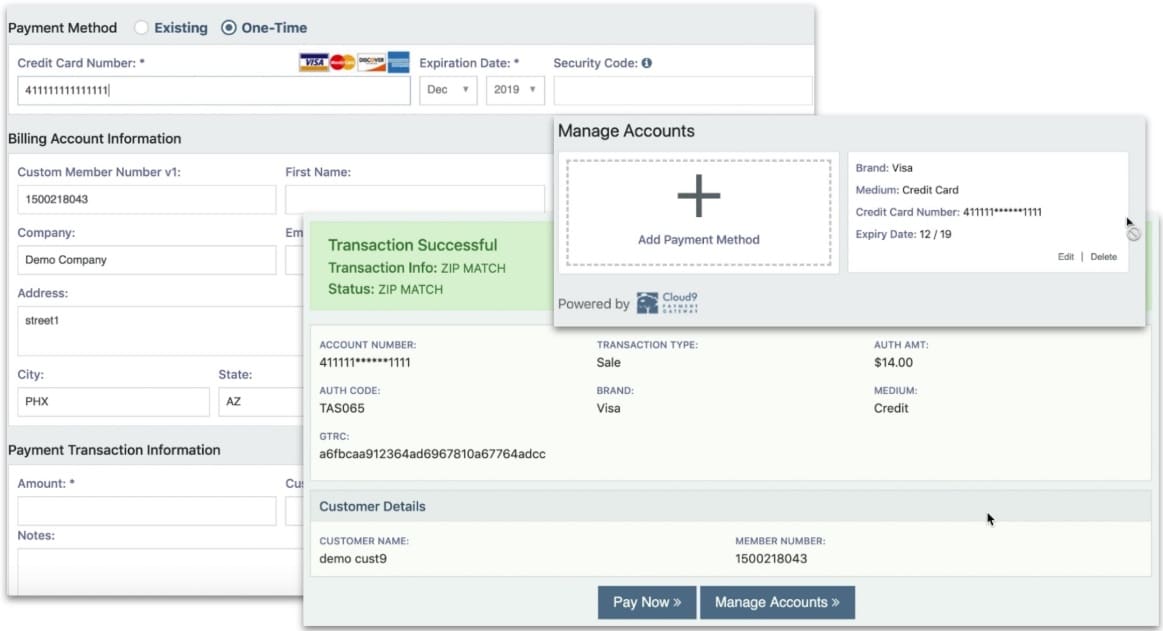Open the expiration month dropdown showing Dec

(448, 89)
